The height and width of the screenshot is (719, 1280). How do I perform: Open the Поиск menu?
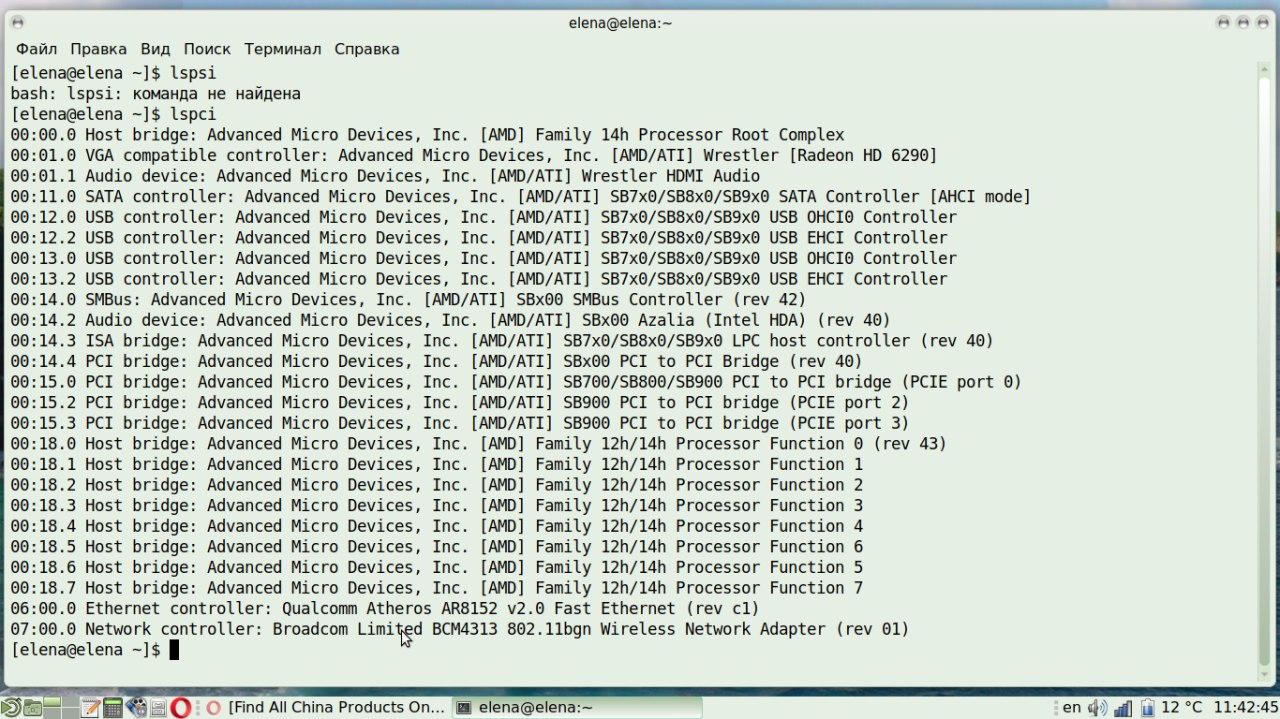(207, 49)
